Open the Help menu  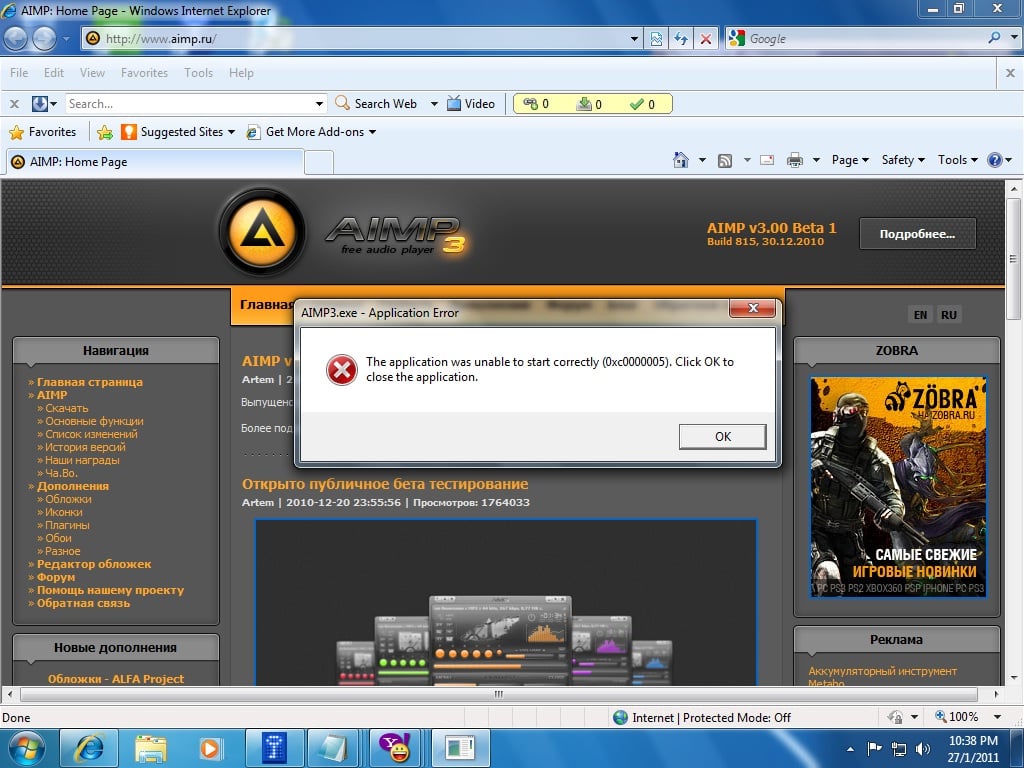coord(241,72)
